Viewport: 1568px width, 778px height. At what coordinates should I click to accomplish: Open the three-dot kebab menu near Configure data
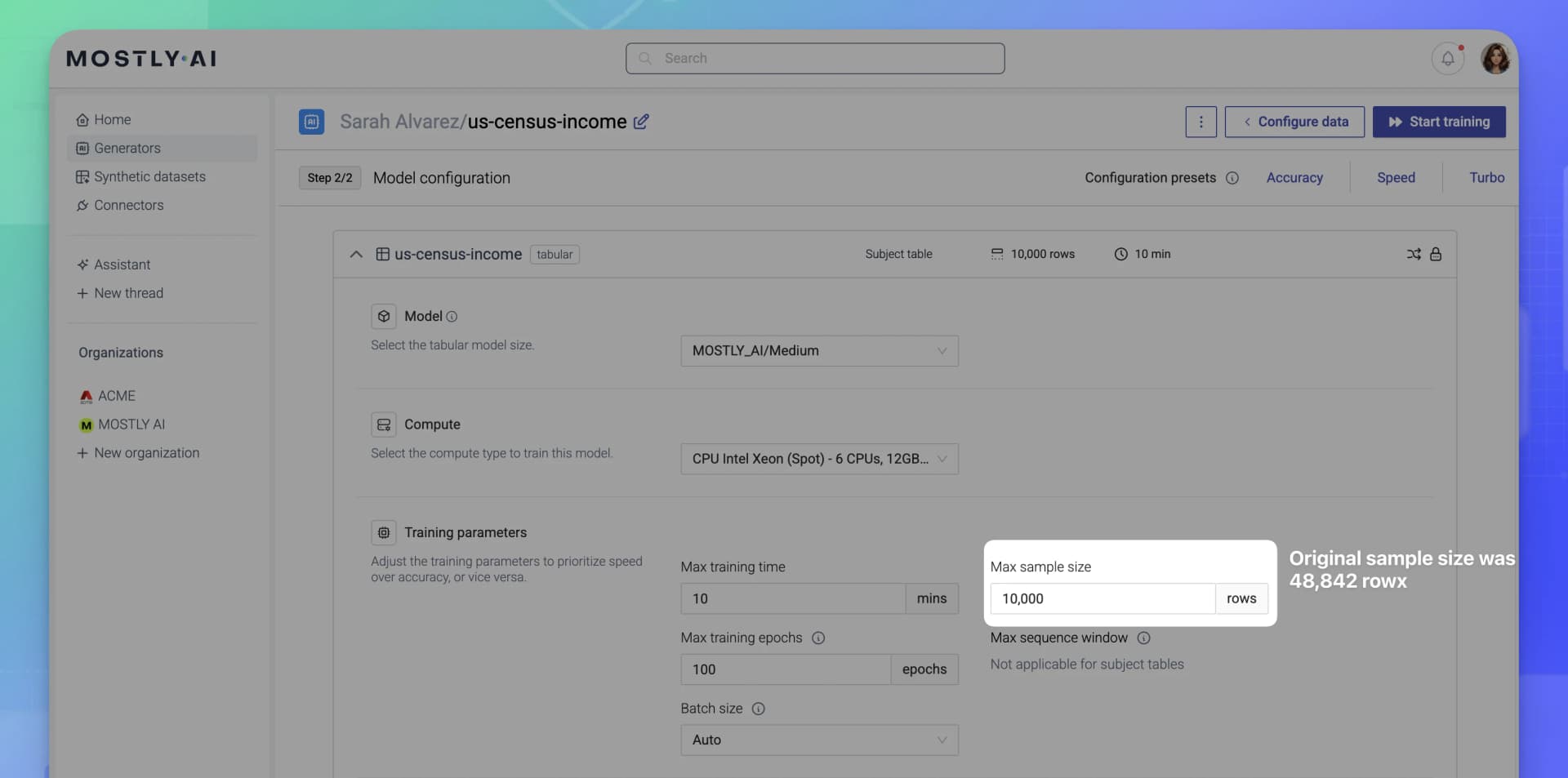(1200, 122)
